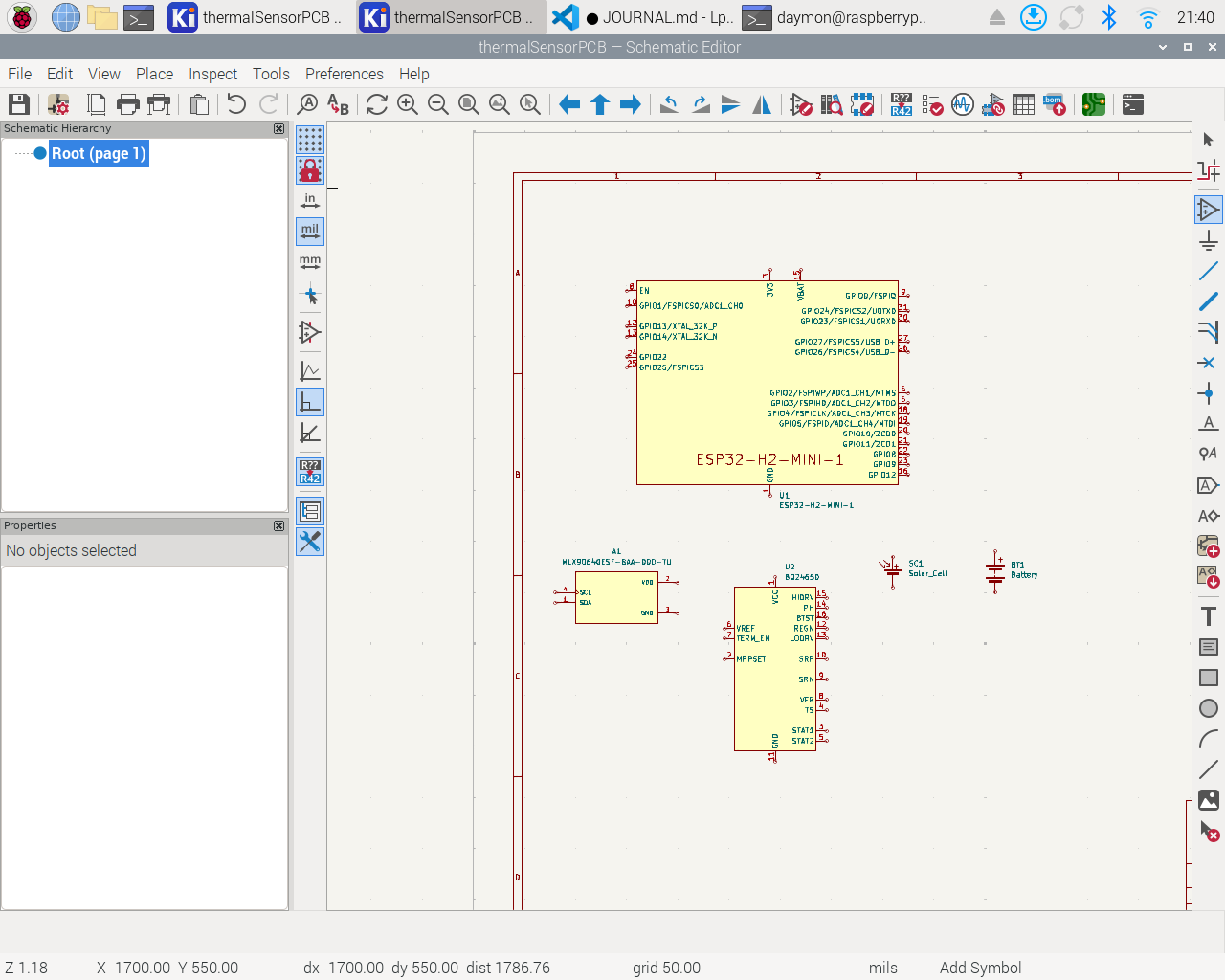
Task: Open scripting console icon
Action: point(1133,104)
